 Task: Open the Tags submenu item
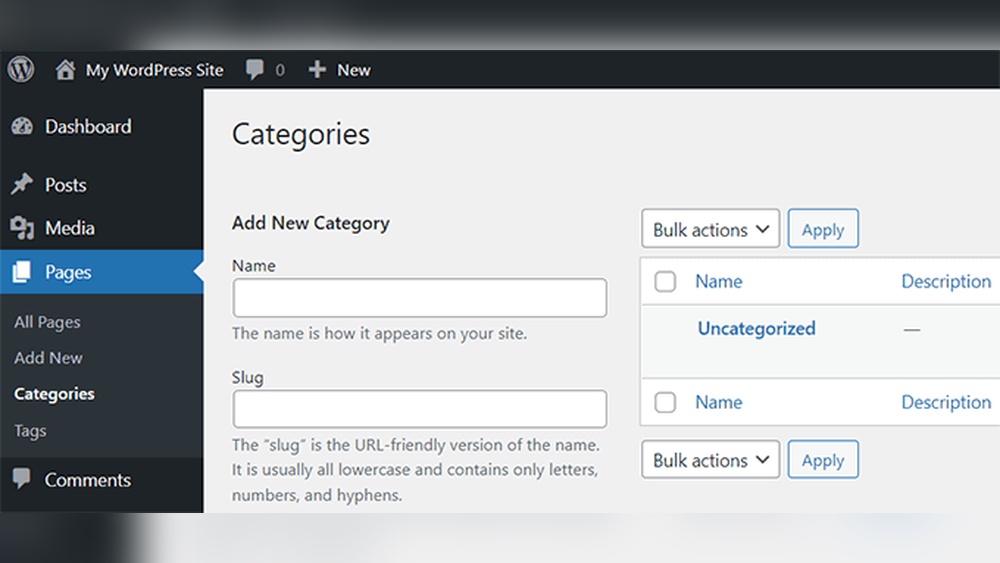[30, 431]
